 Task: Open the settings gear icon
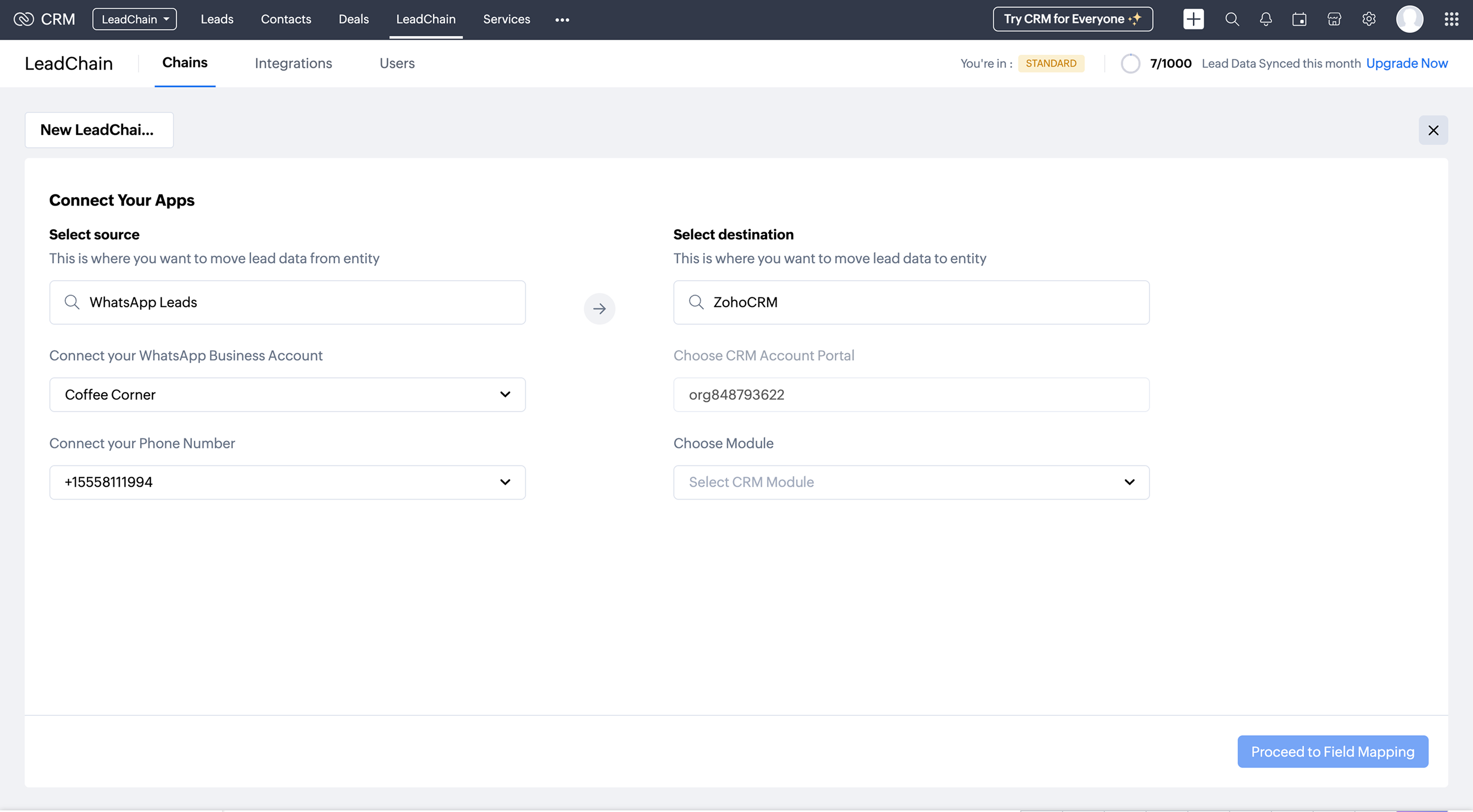1368,19
